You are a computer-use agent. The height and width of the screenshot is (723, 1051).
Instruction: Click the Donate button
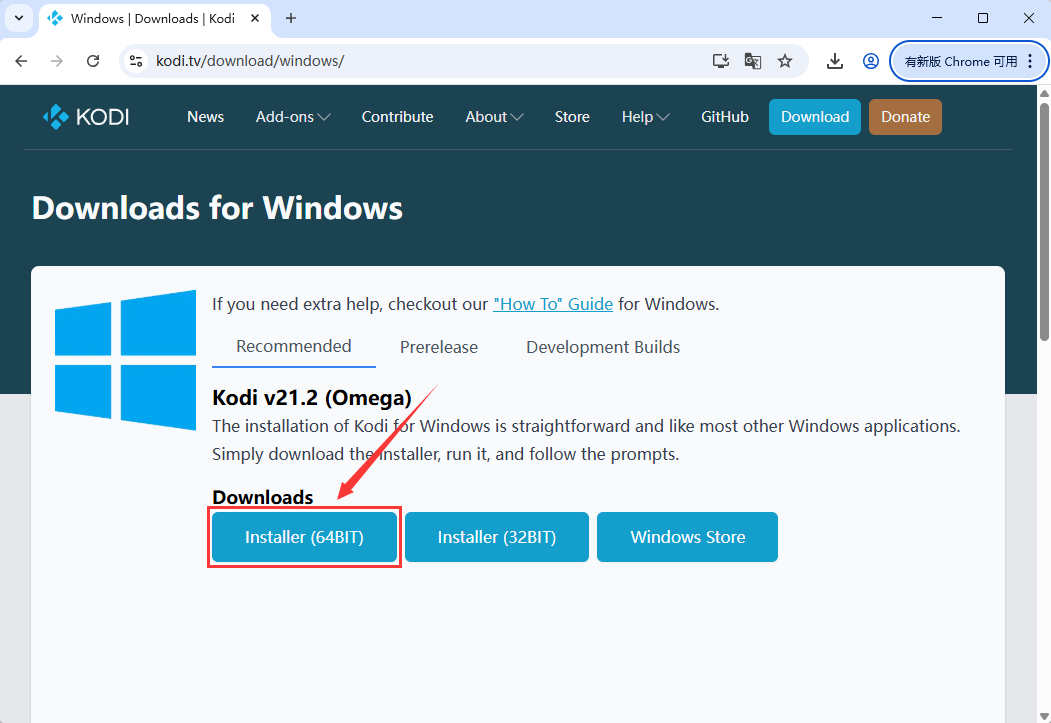pos(905,117)
